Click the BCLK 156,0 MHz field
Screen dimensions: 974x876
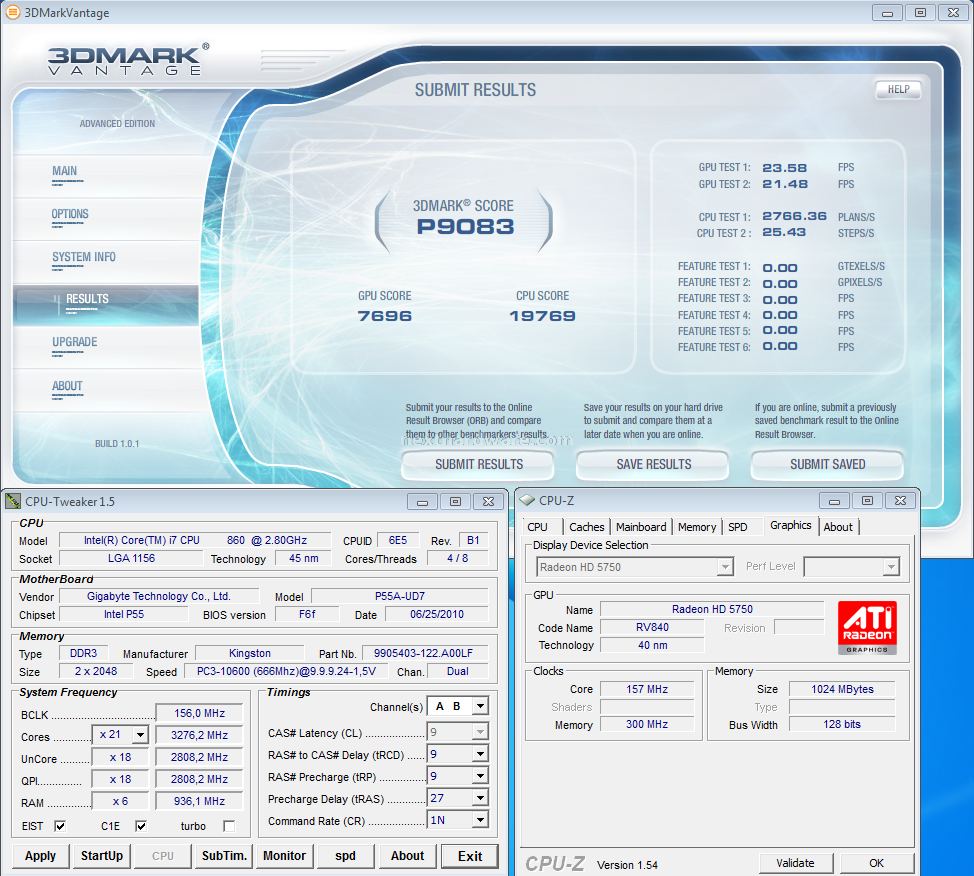pyautogui.click(x=199, y=713)
